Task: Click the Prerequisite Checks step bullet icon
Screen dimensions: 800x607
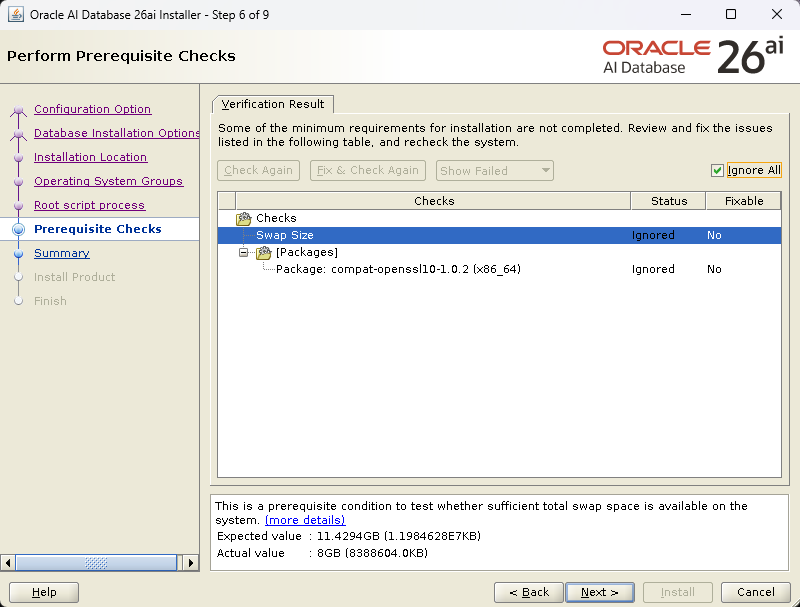Action: [x=18, y=230]
